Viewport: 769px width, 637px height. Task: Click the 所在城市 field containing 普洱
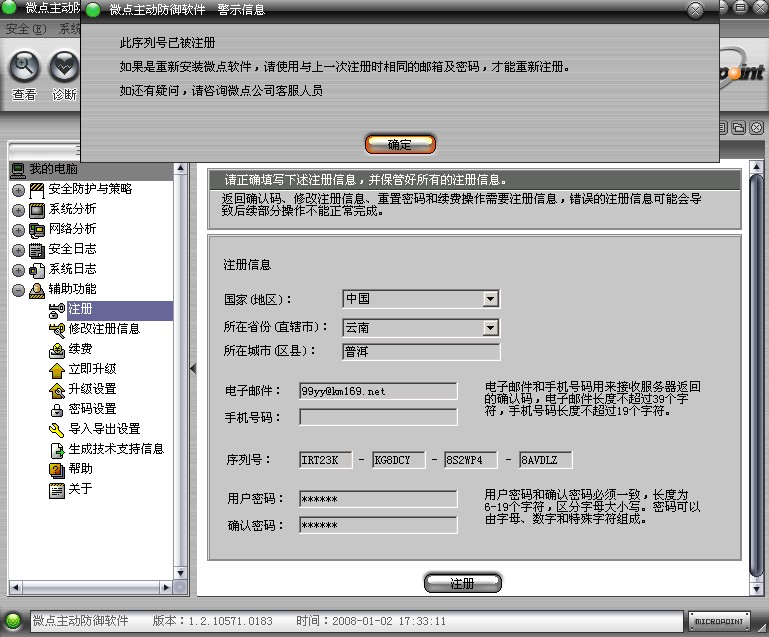pos(421,352)
